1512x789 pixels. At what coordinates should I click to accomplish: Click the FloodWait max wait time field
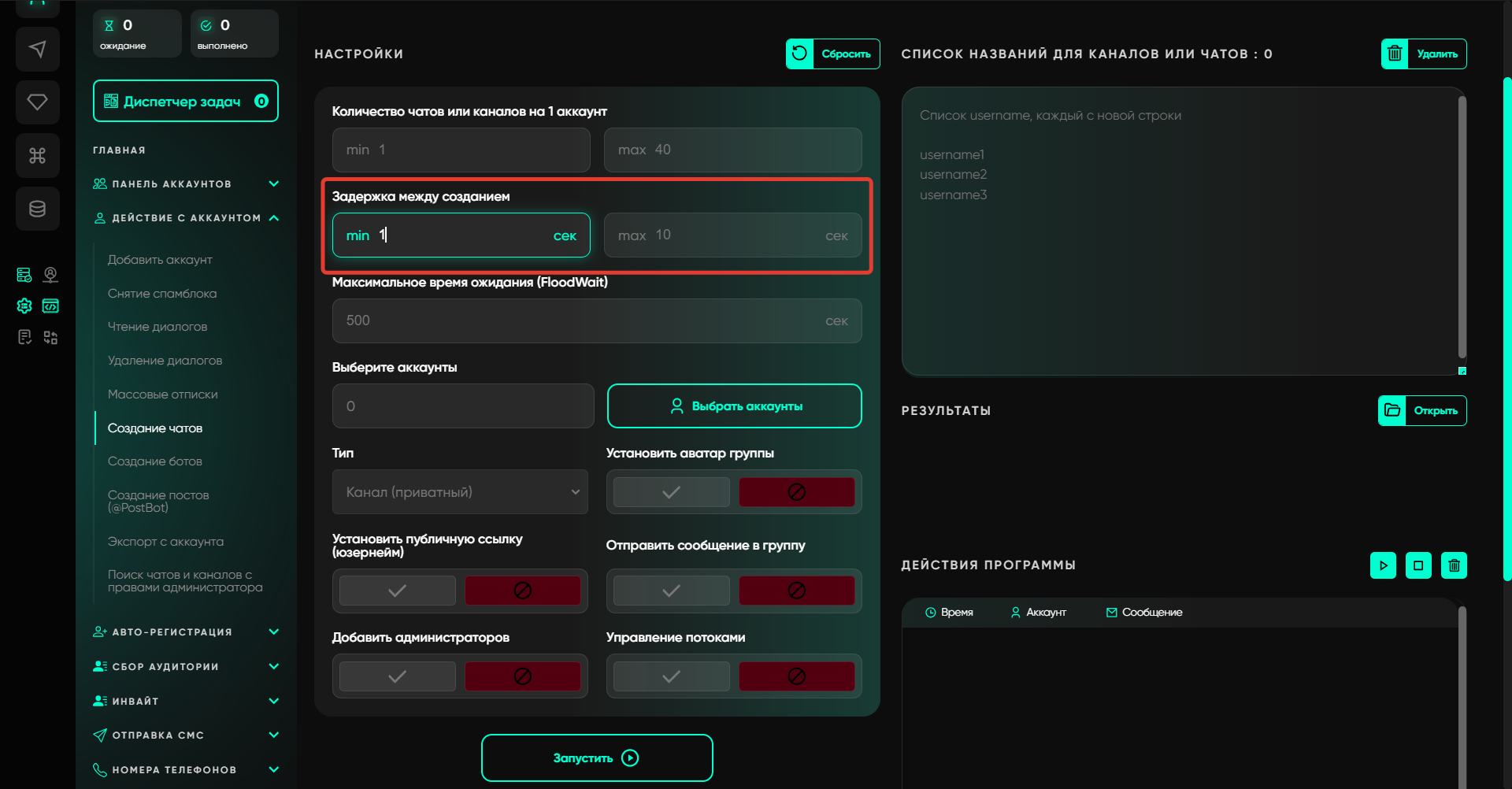click(x=583, y=320)
